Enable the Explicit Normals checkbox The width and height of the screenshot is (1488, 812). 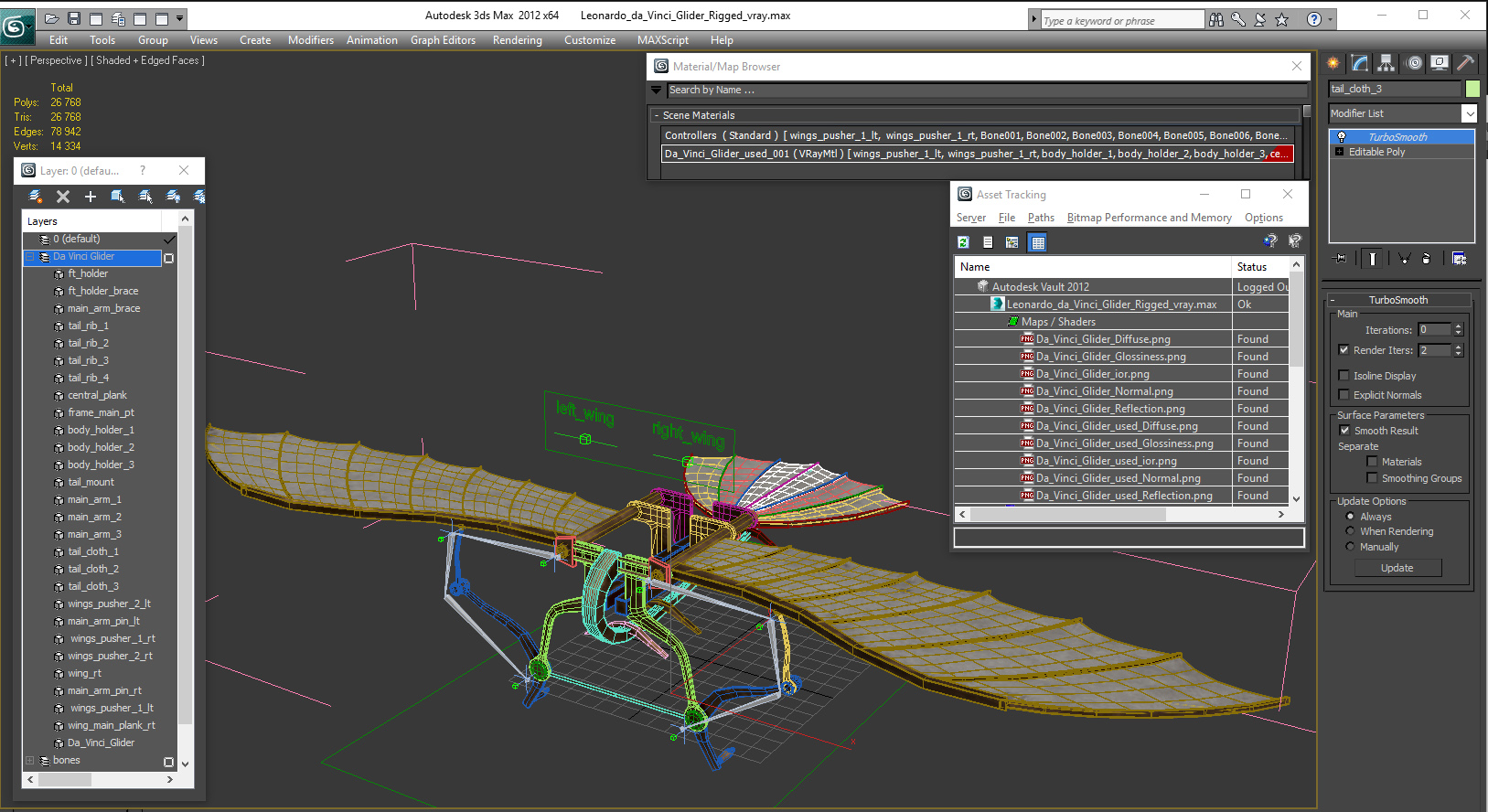1343,395
